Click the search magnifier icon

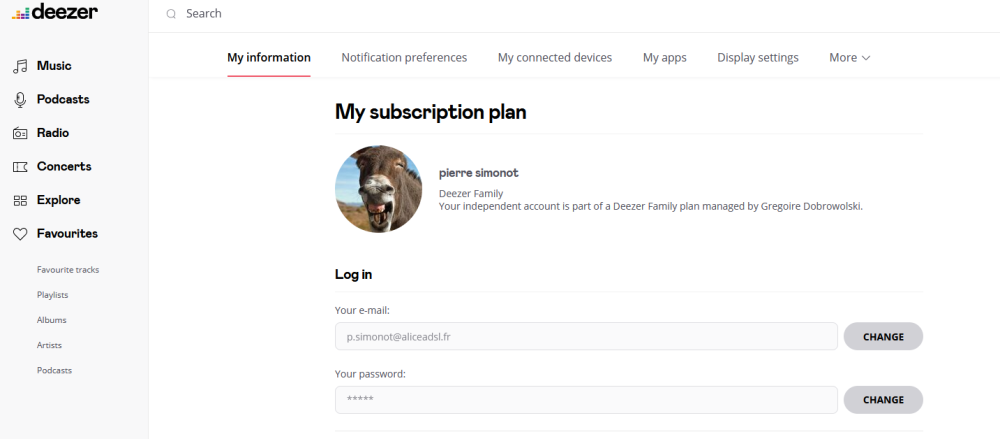(171, 14)
